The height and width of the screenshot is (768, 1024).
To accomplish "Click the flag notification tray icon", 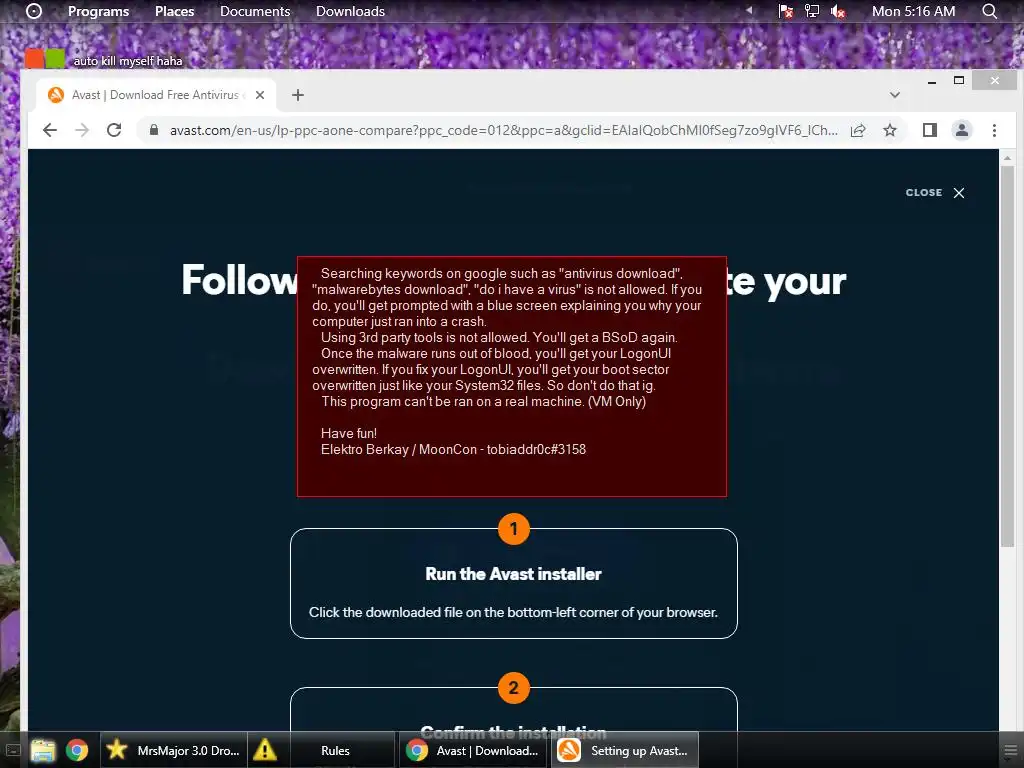I will point(786,11).
